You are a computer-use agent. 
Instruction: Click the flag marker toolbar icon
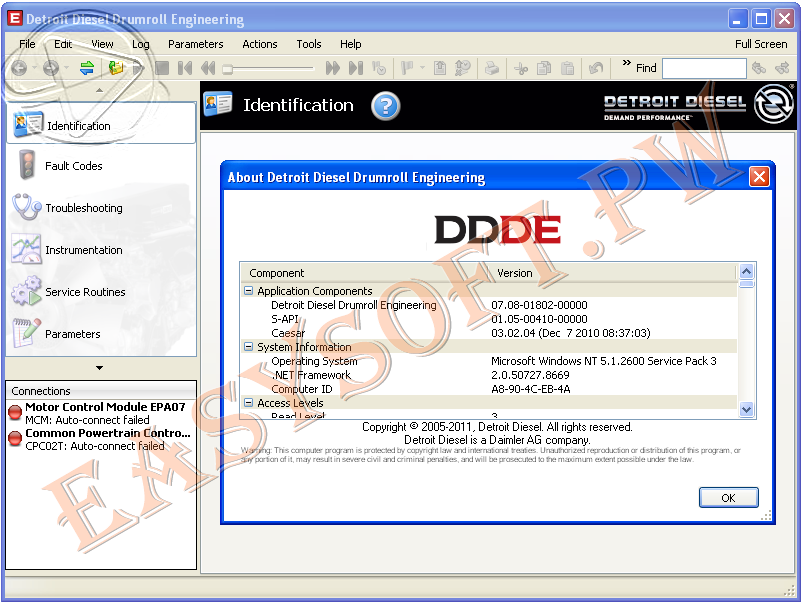(x=407, y=68)
